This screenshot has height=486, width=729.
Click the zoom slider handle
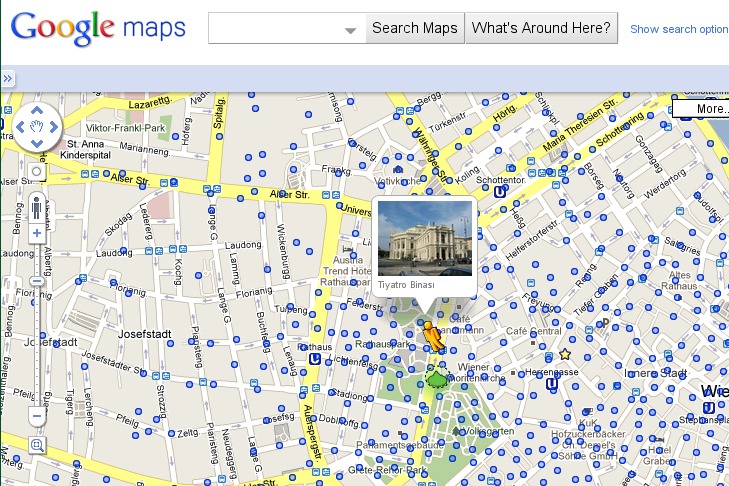pos(37,281)
